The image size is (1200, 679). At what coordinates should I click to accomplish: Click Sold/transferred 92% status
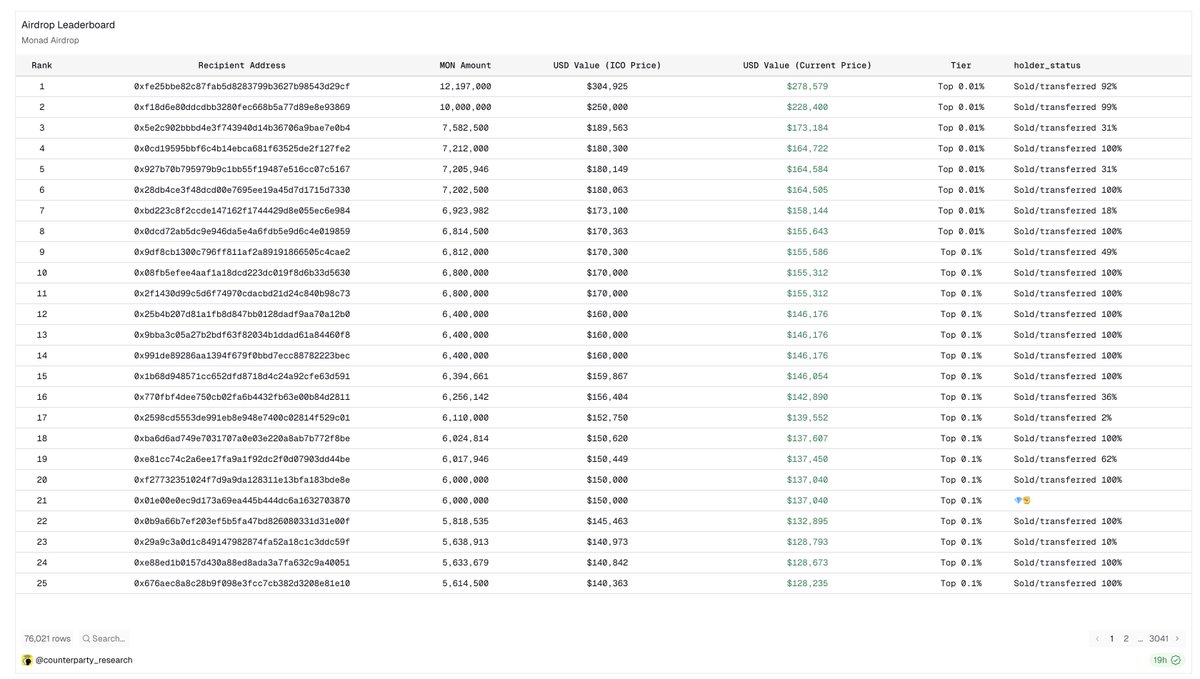coord(1065,87)
